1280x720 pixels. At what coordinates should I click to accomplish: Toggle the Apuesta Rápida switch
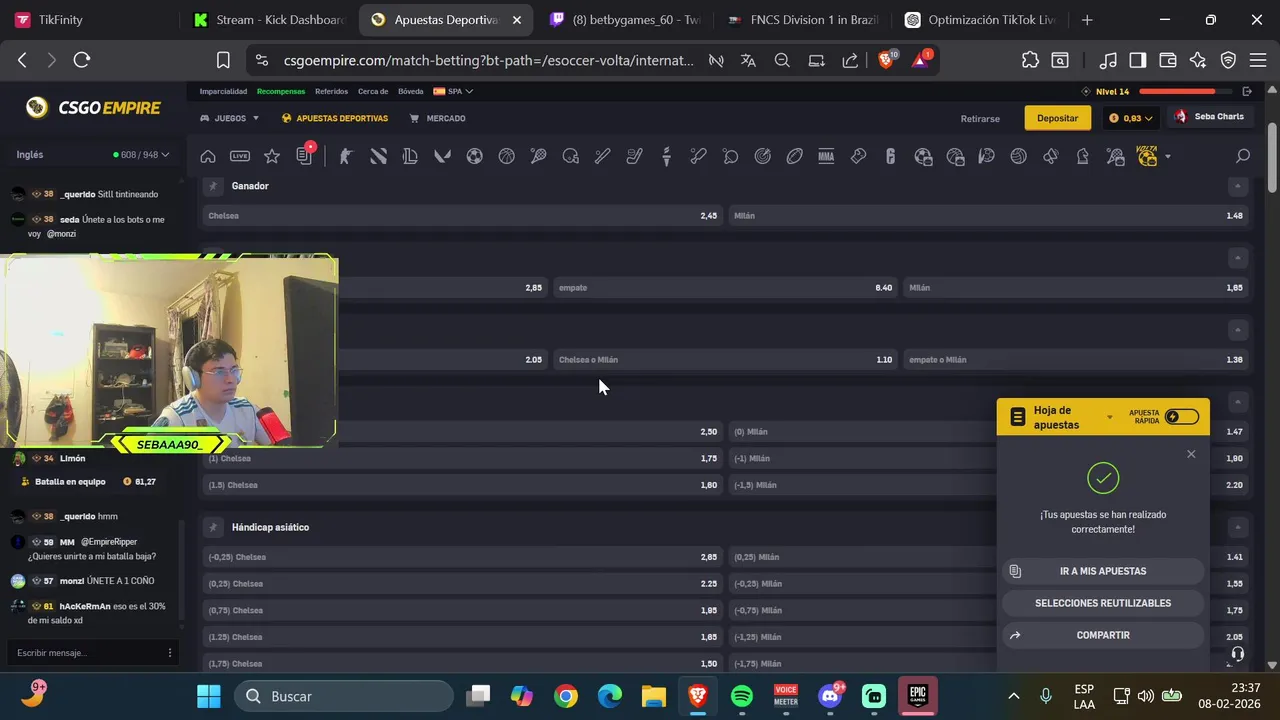(x=1181, y=417)
